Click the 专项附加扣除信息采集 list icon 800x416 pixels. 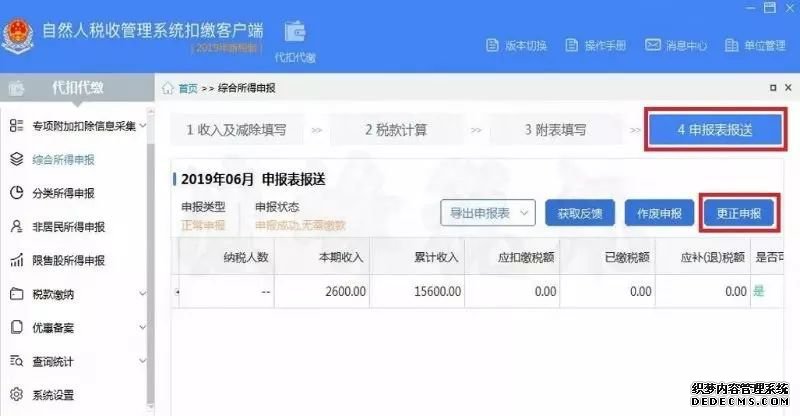16,126
